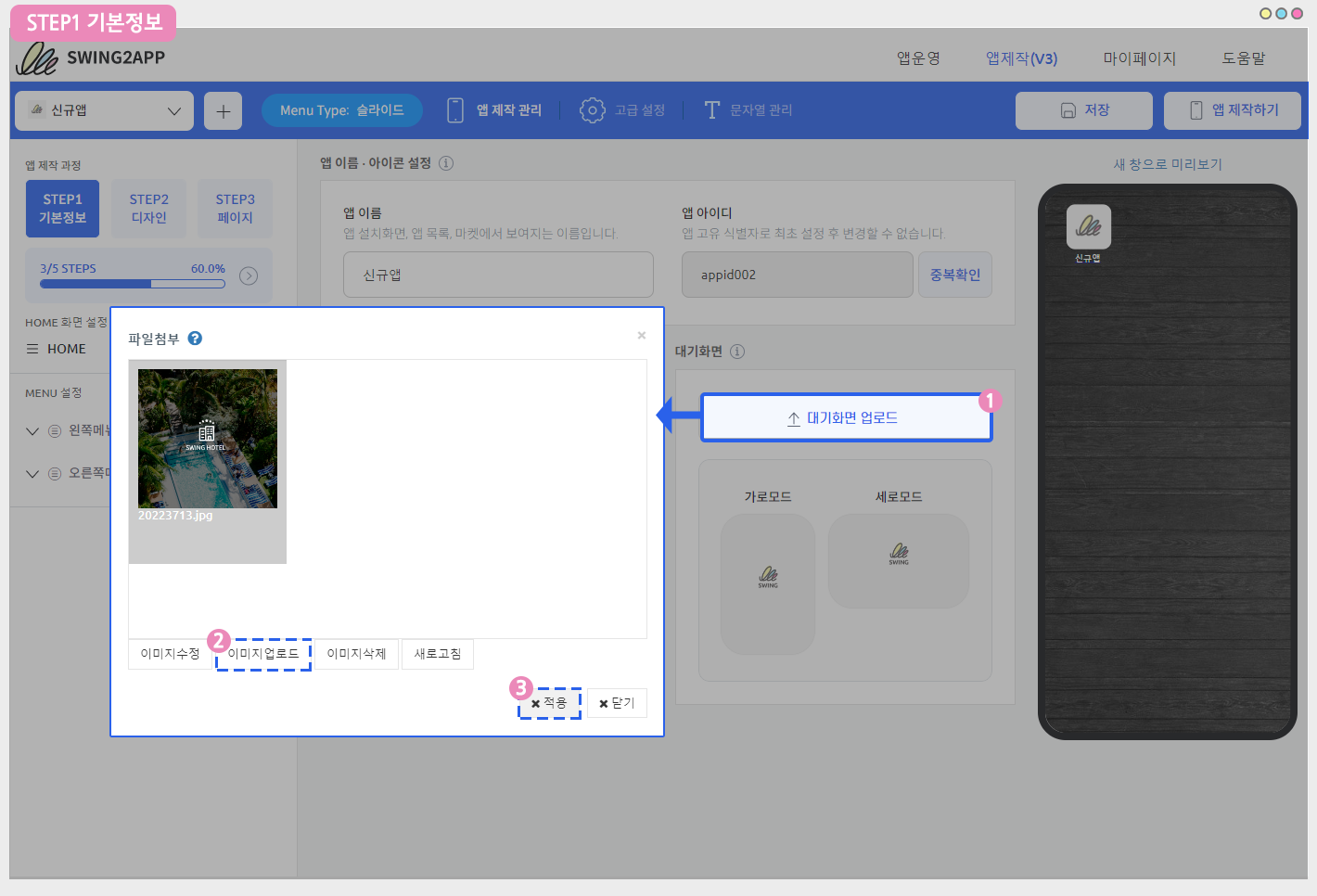Click the circled arrow beside 3/5 STEPS progress

249,275
